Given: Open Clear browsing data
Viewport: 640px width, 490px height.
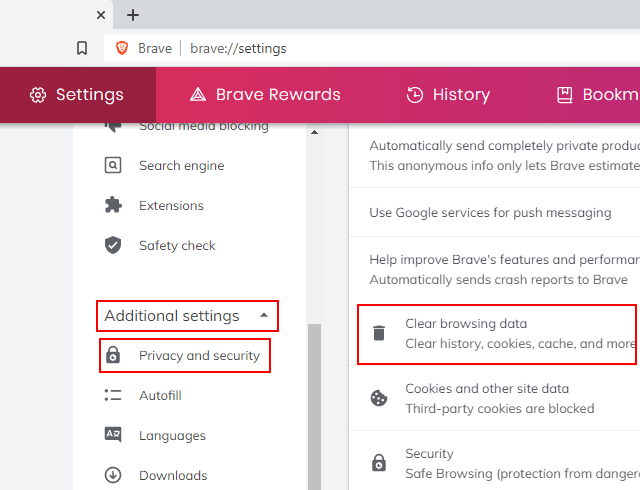Looking at the screenshot, I should 497,334.
